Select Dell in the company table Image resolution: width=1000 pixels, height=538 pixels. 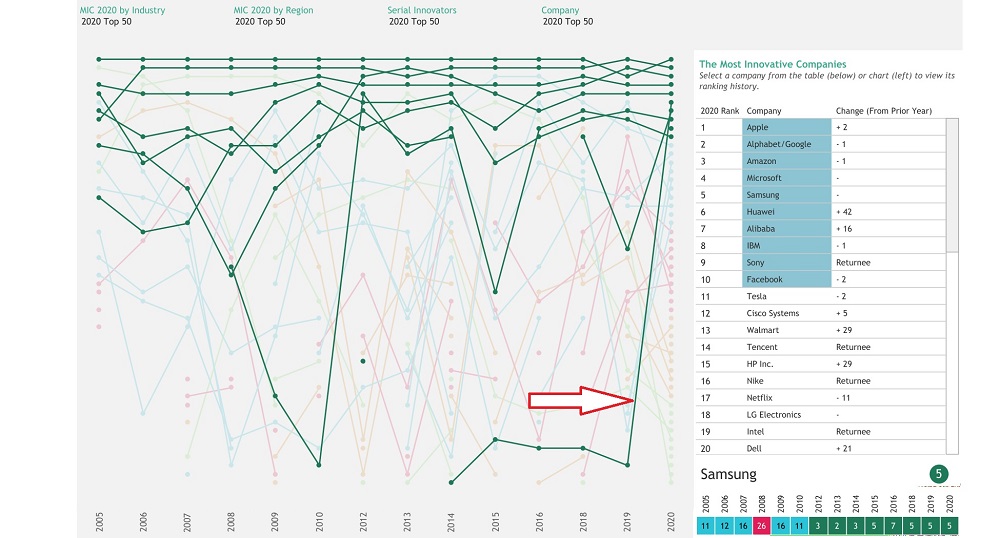point(786,448)
